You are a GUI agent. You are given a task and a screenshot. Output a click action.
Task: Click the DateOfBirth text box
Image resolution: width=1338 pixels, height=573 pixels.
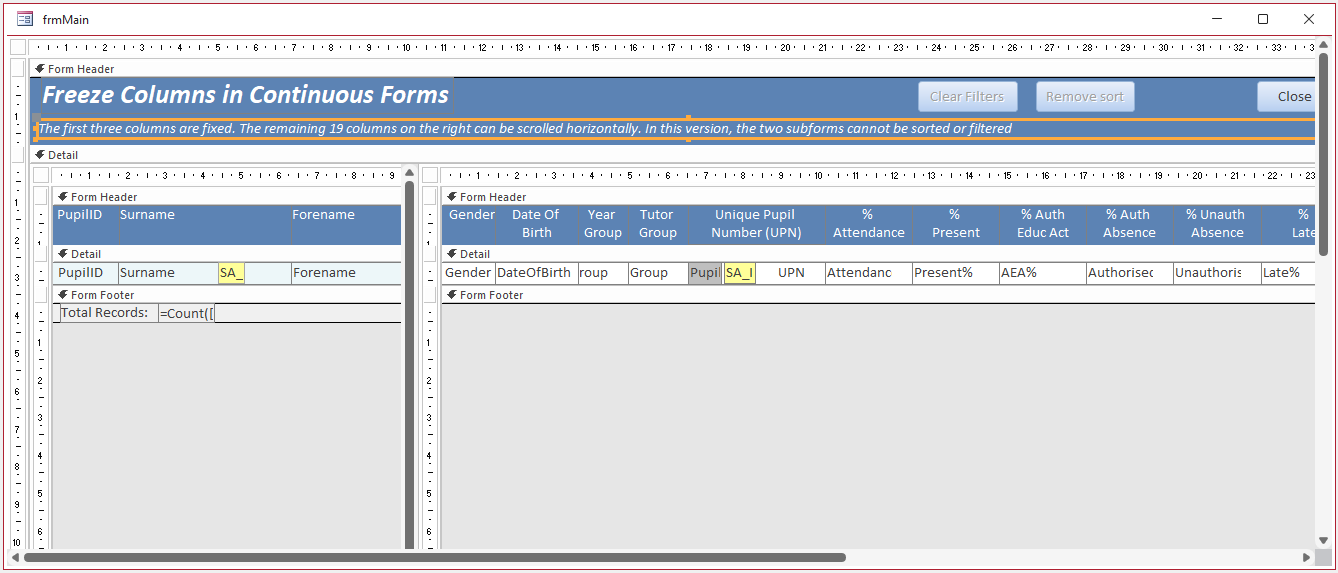(536, 273)
